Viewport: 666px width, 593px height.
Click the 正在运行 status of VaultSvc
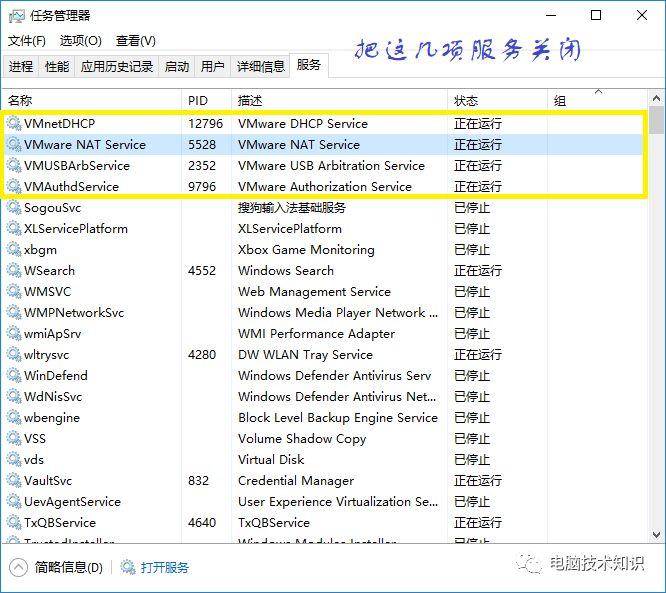click(x=478, y=480)
